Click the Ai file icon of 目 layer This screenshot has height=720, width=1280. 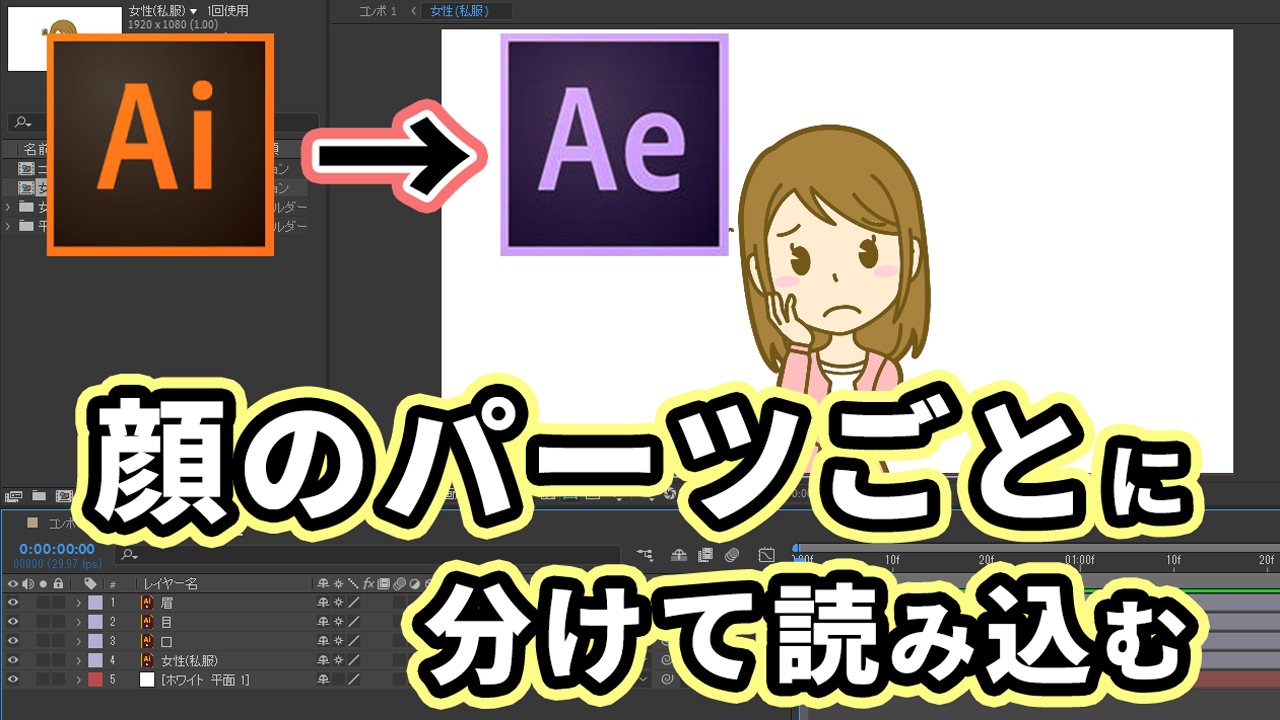pos(147,622)
